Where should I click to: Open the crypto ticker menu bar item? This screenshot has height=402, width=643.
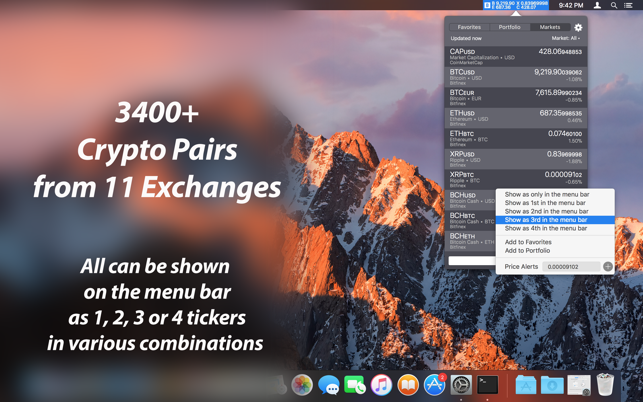pos(516,5)
